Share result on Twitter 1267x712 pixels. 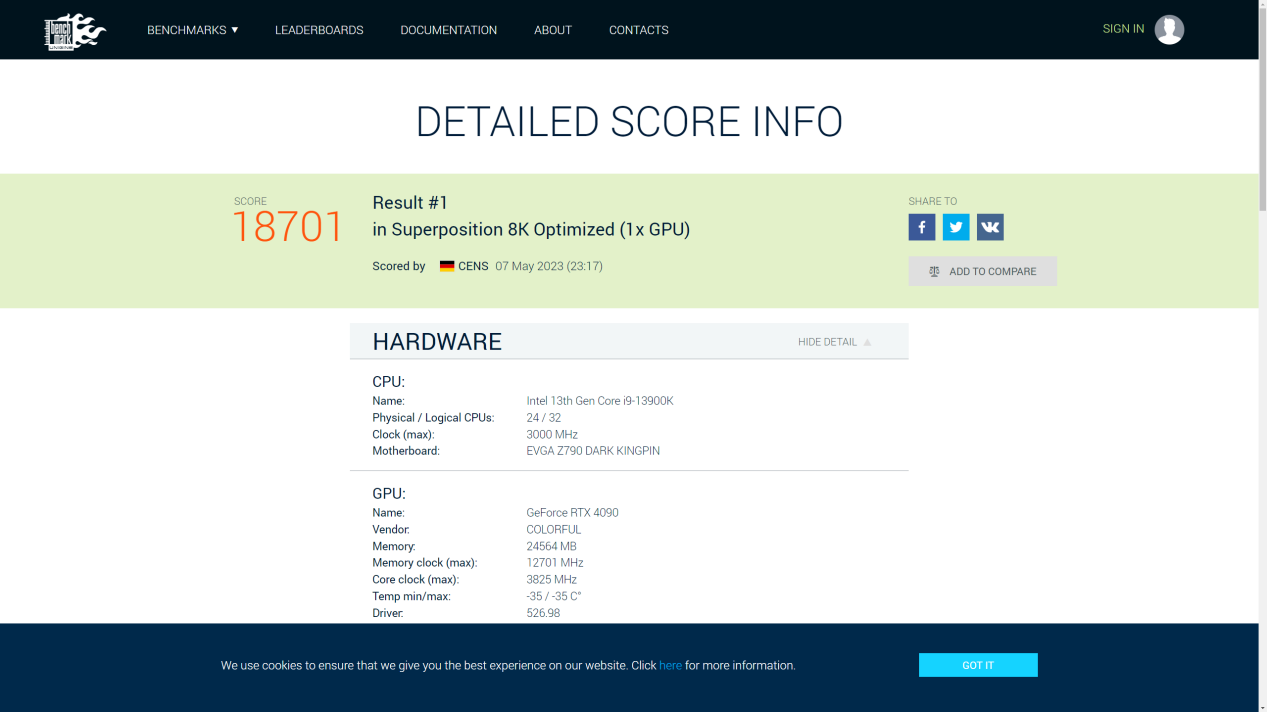tap(955, 227)
